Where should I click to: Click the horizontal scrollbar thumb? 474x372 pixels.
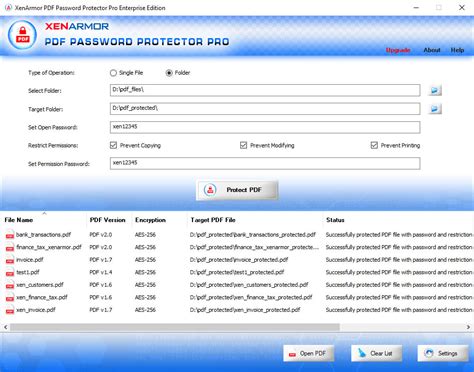pyautogui.click(x=175, y=327)
